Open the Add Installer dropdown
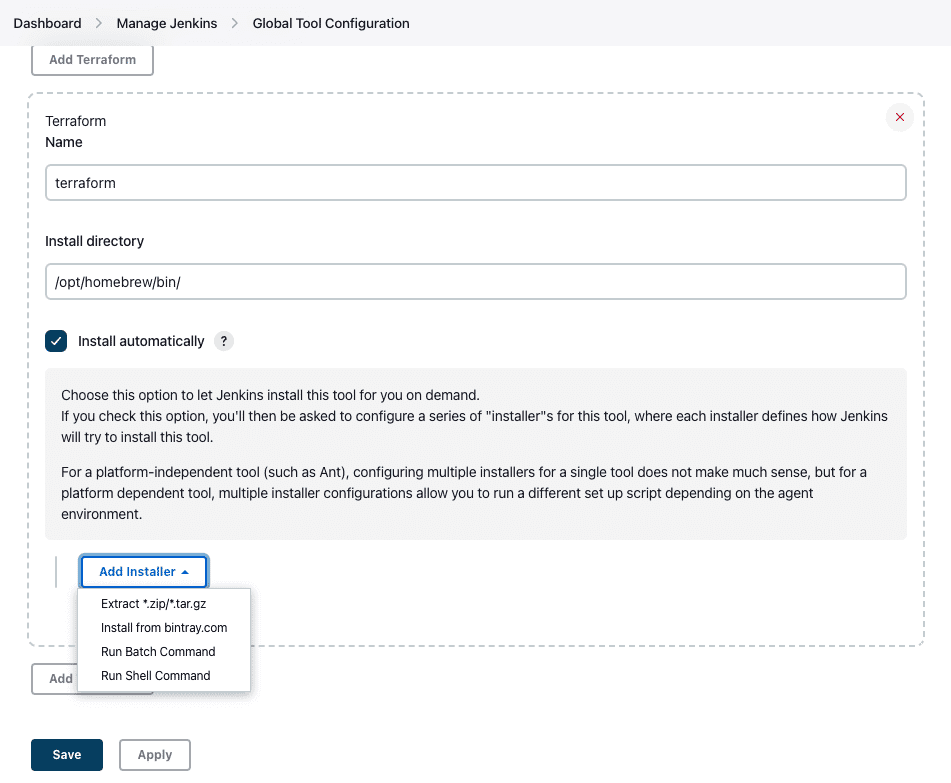Image resolution: width=951 pixels, height=783 pixels. (143, 571)
